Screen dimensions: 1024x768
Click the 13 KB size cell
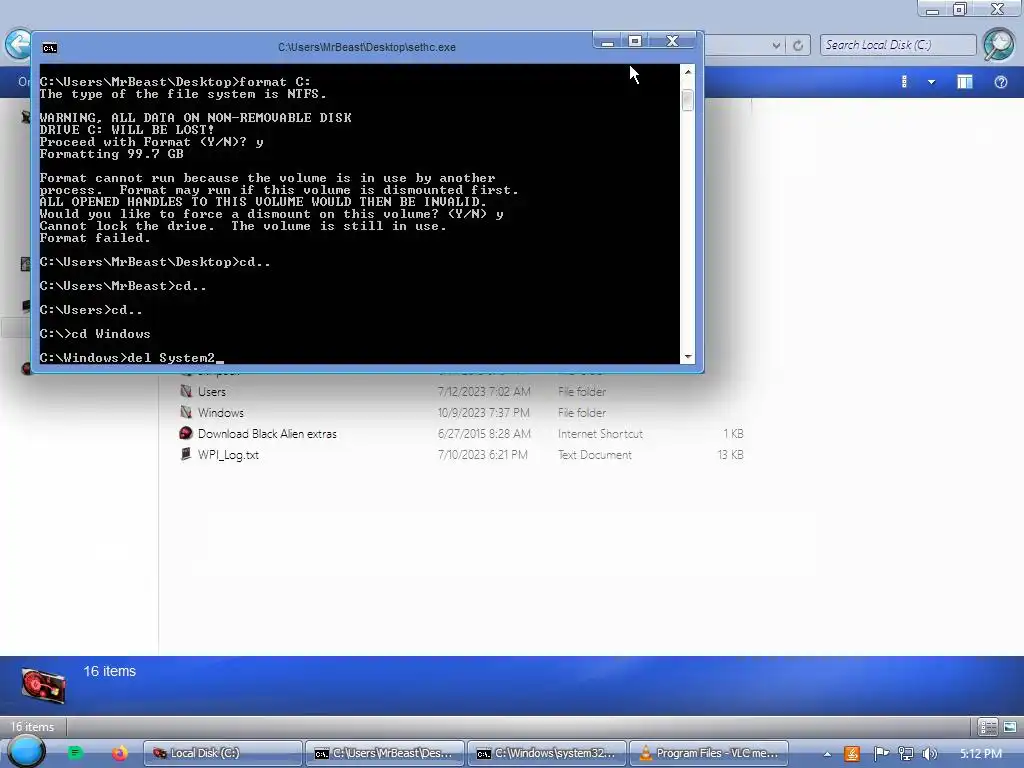(x=730, y=455)
